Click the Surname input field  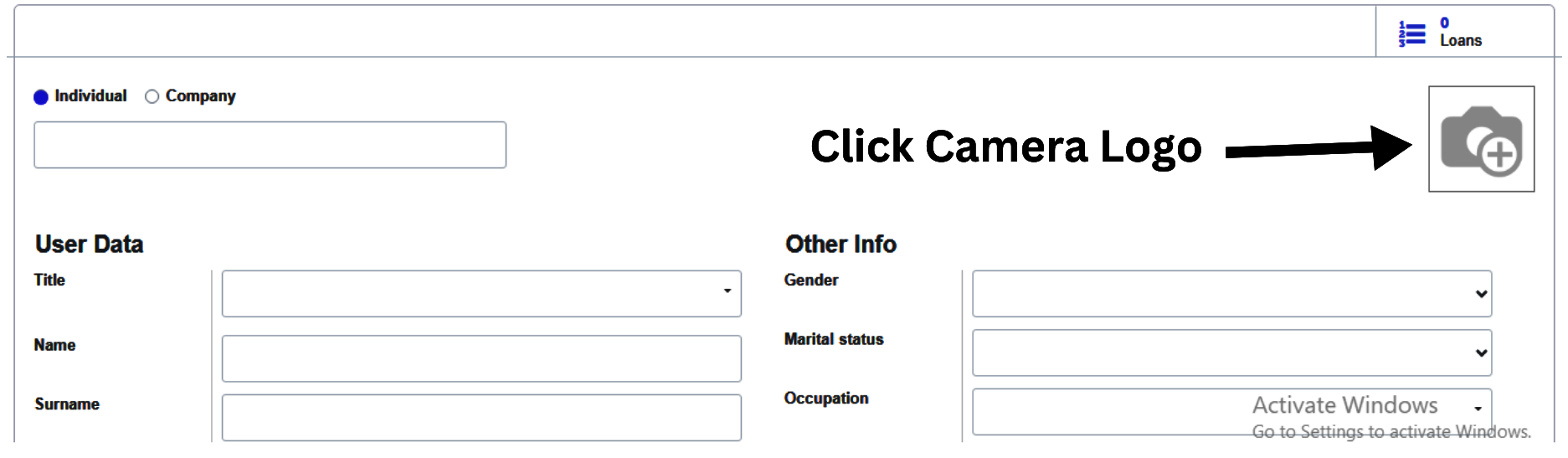pos(481,417)
